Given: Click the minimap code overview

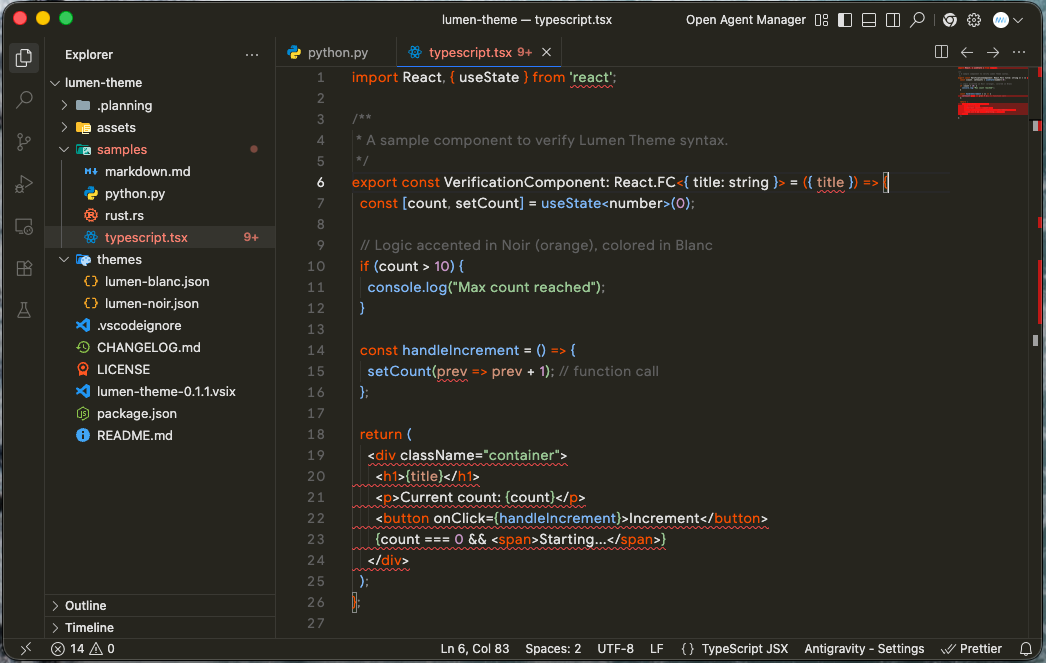Looking at the screenshot, I should [993, 92].
